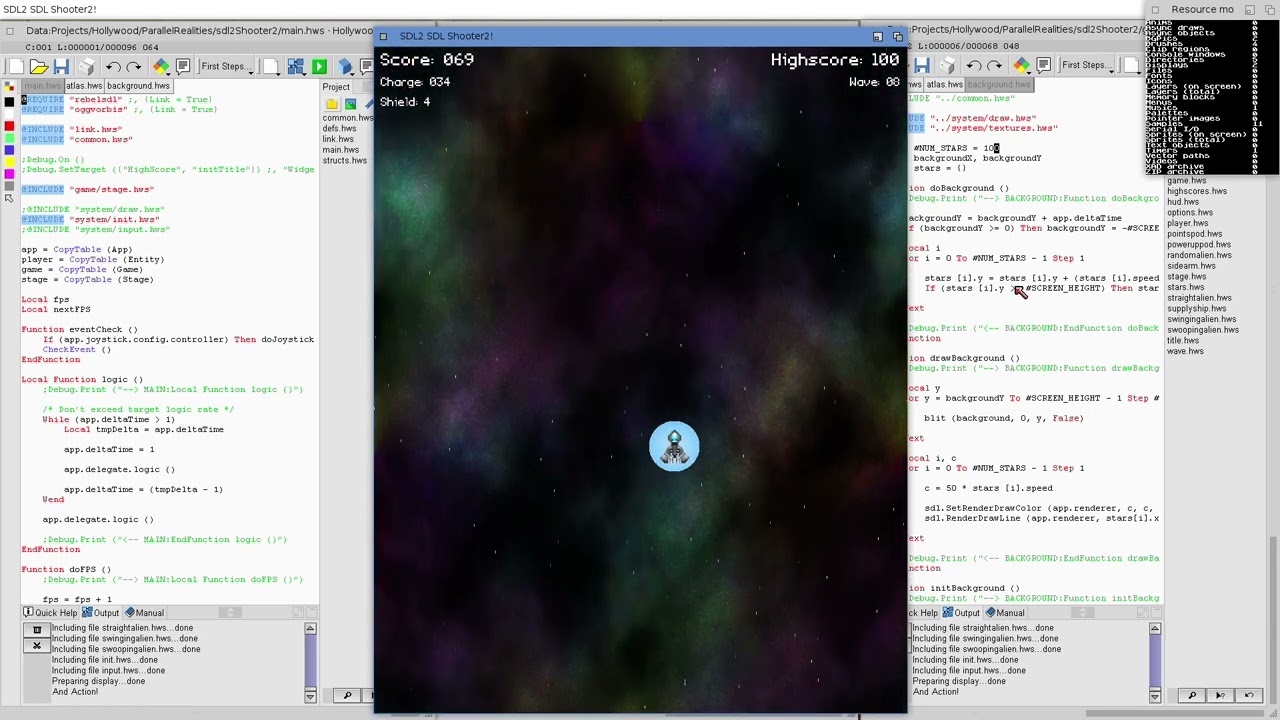Switch to the atlas.hws tab in left editor

point(84,86)
